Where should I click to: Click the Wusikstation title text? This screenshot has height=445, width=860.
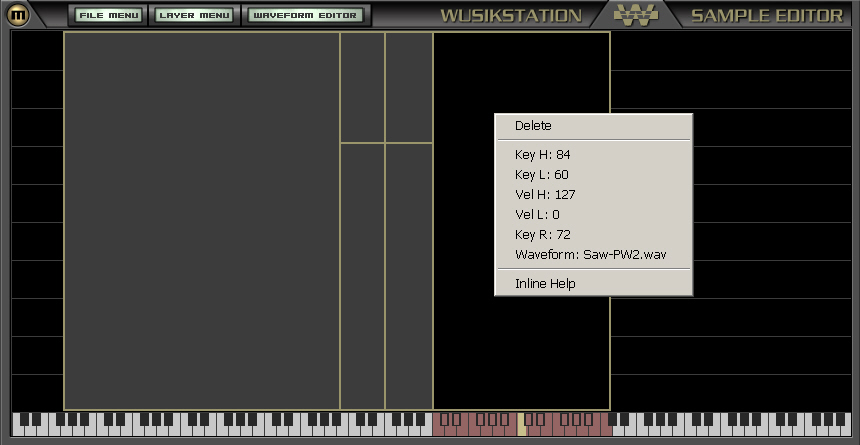[511, 15]
